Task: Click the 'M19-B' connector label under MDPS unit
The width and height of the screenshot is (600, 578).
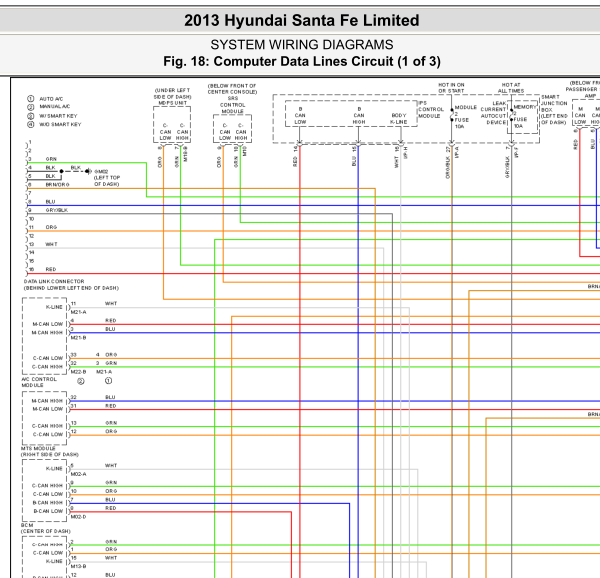Action: tap(185, 154)
